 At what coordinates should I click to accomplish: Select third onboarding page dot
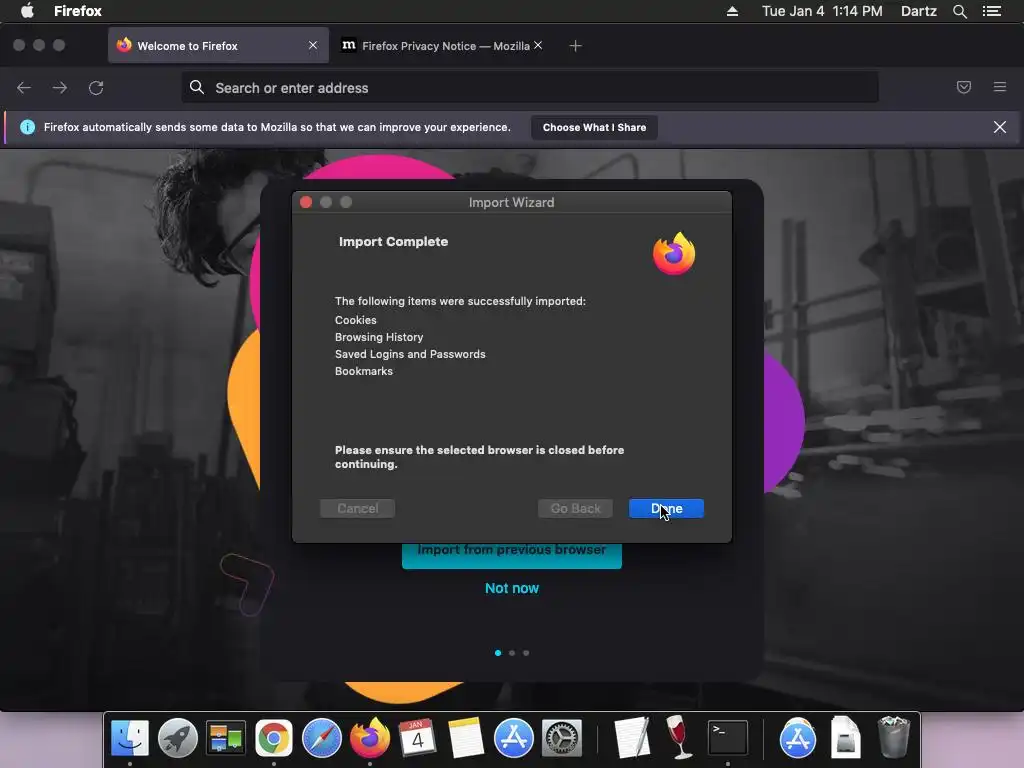[x=526, y=652]
